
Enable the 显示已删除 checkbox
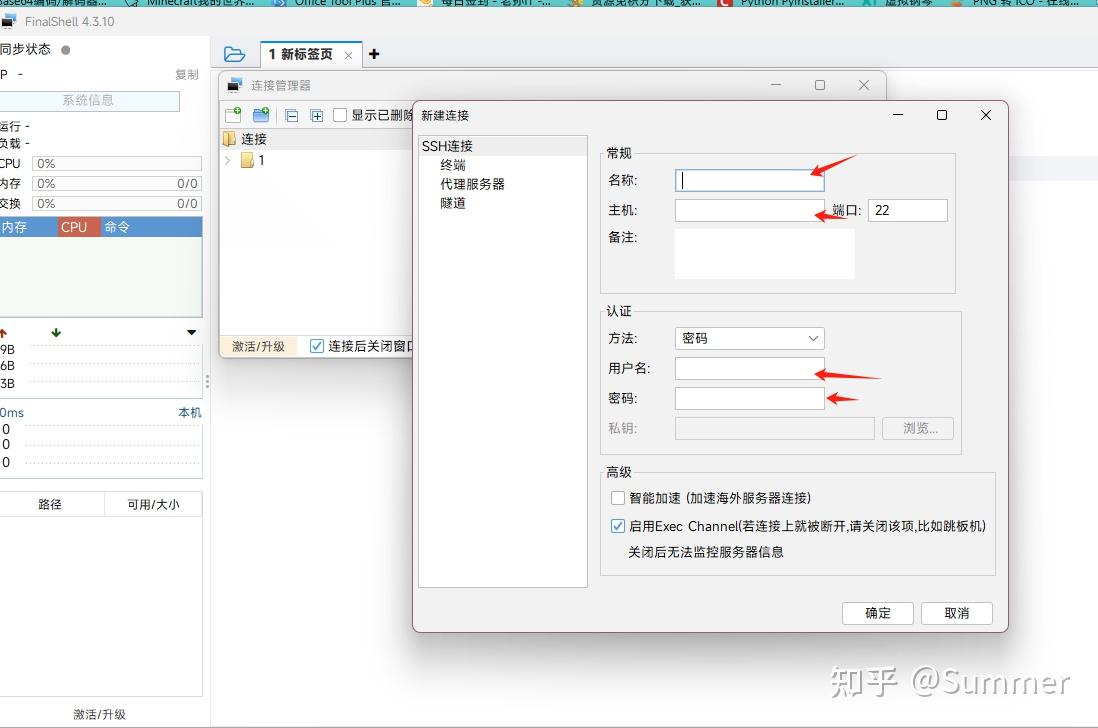pos(338,117)
